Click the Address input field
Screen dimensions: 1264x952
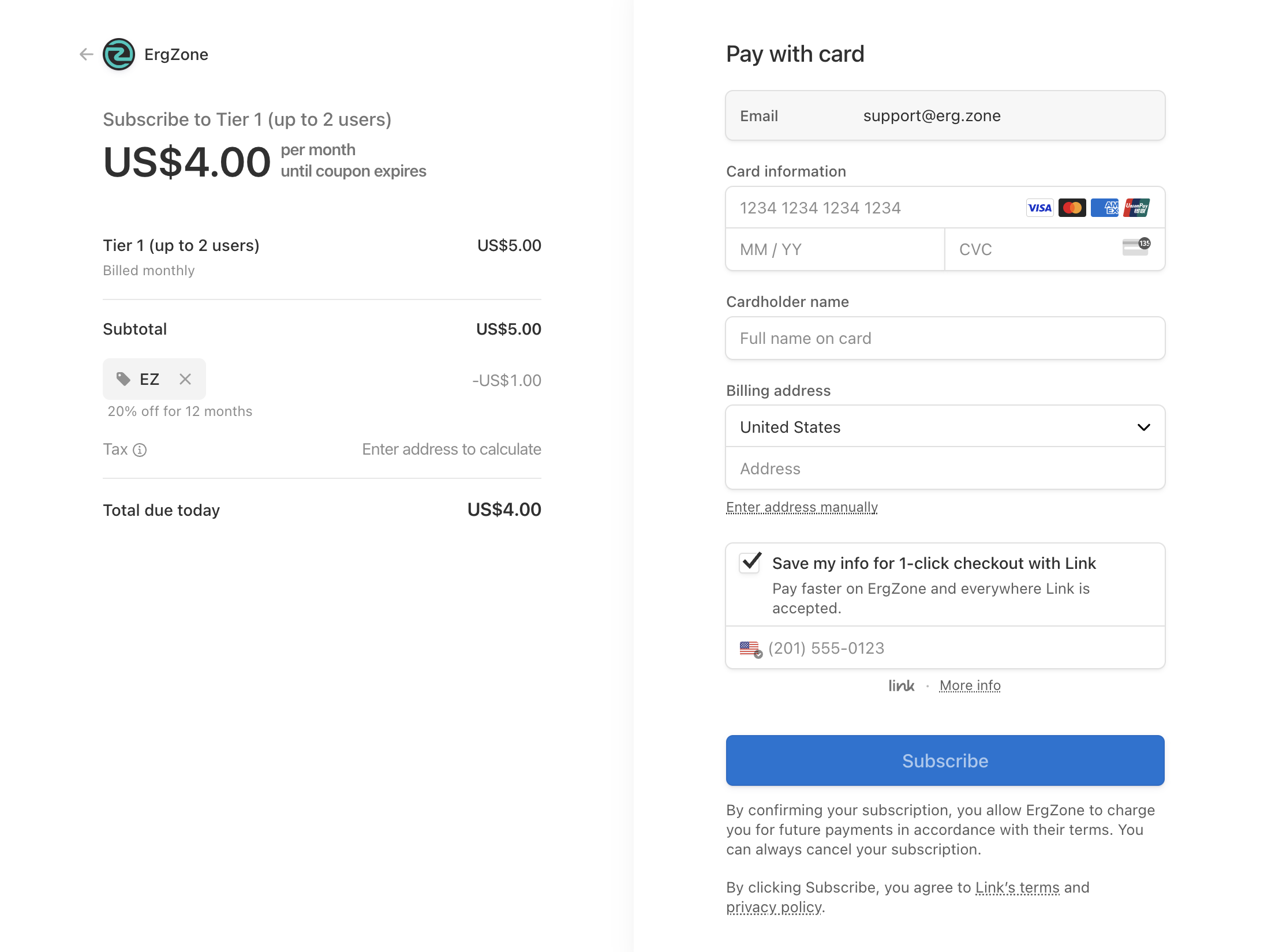(945, 468)
